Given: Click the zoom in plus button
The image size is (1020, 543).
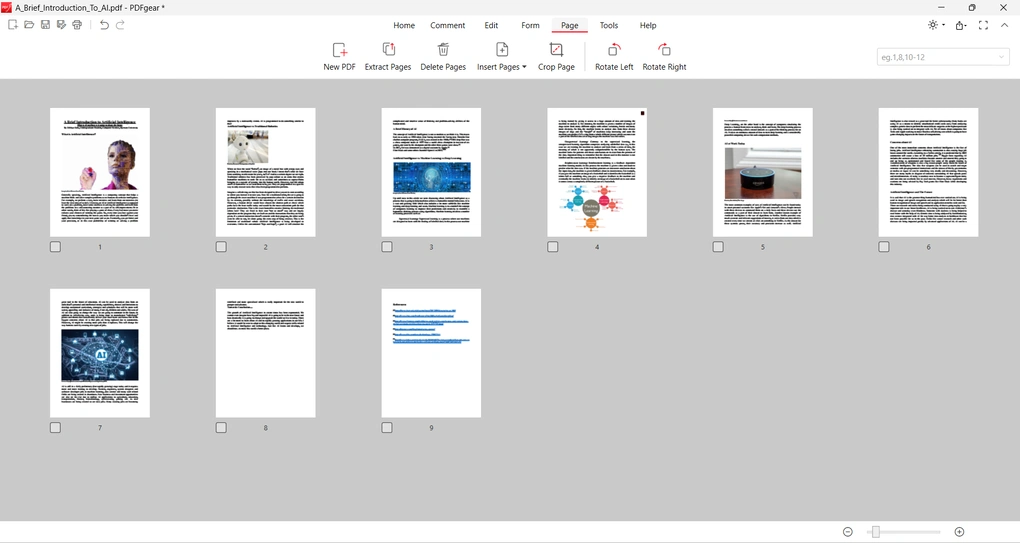Looking at the screenshot, I should pyautogui.click(x=959, y=532).
